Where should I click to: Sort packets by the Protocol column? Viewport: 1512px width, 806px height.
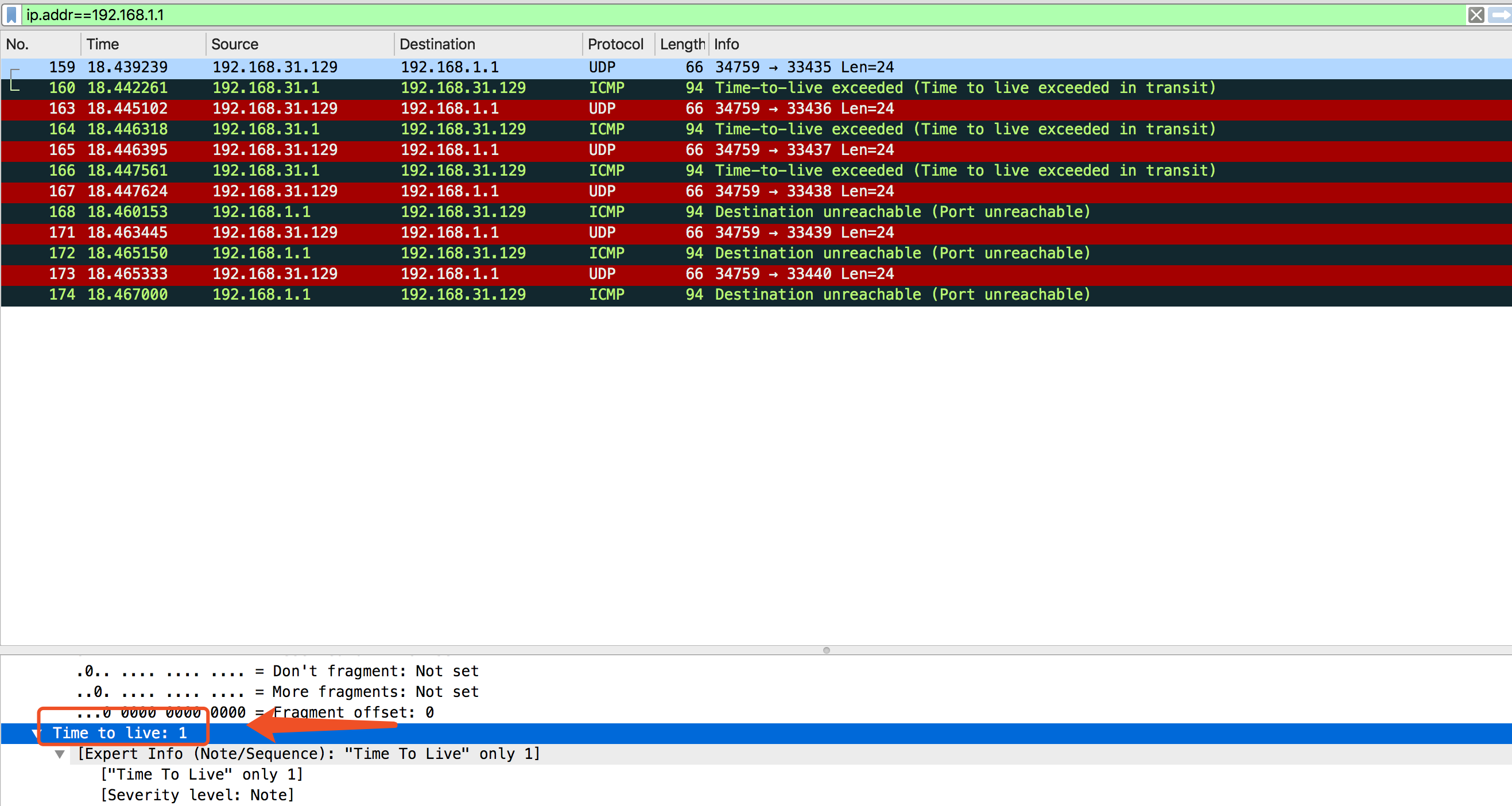[615, 44]
